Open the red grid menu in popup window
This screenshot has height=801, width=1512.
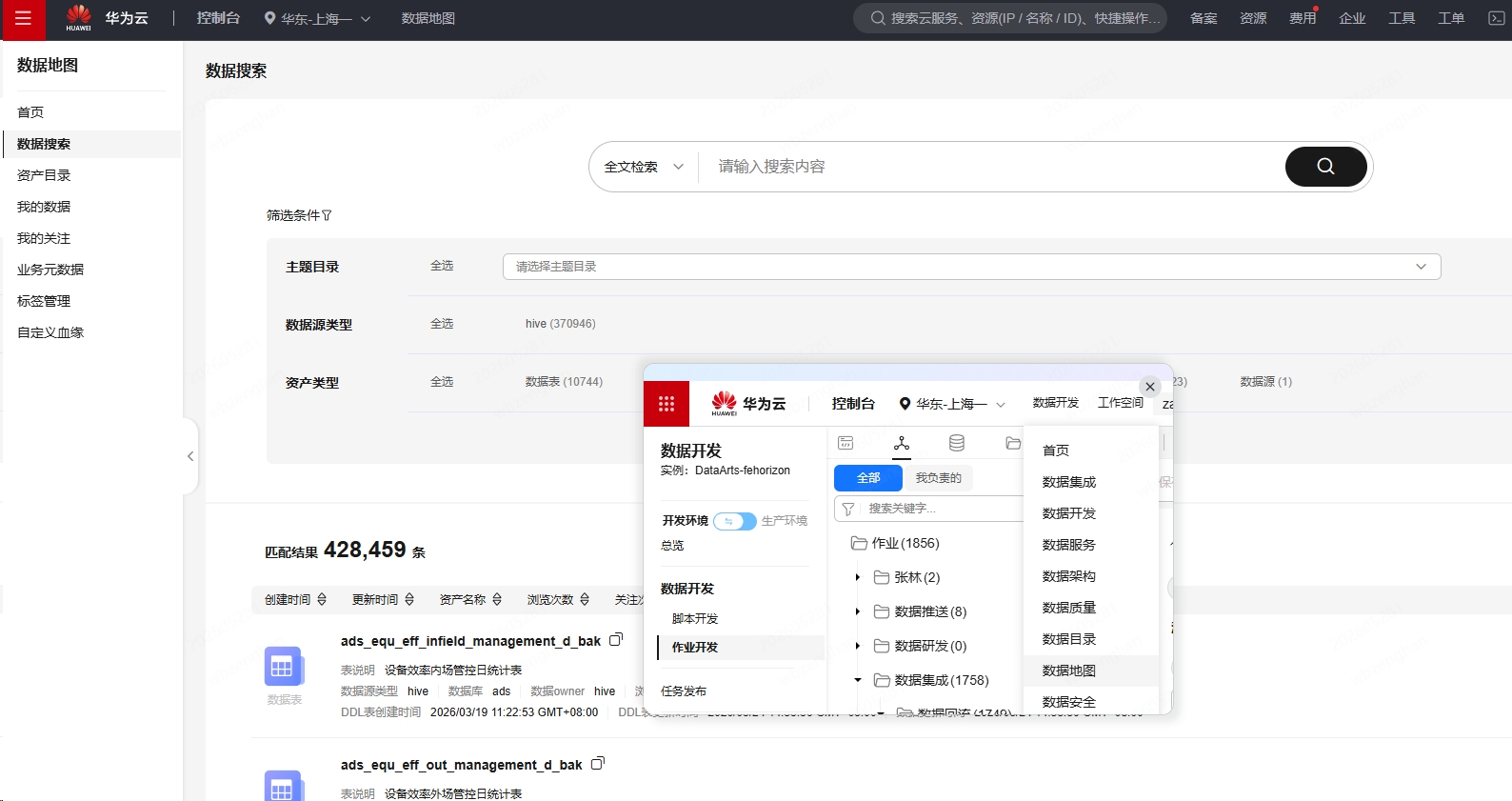tap(666, 404)
